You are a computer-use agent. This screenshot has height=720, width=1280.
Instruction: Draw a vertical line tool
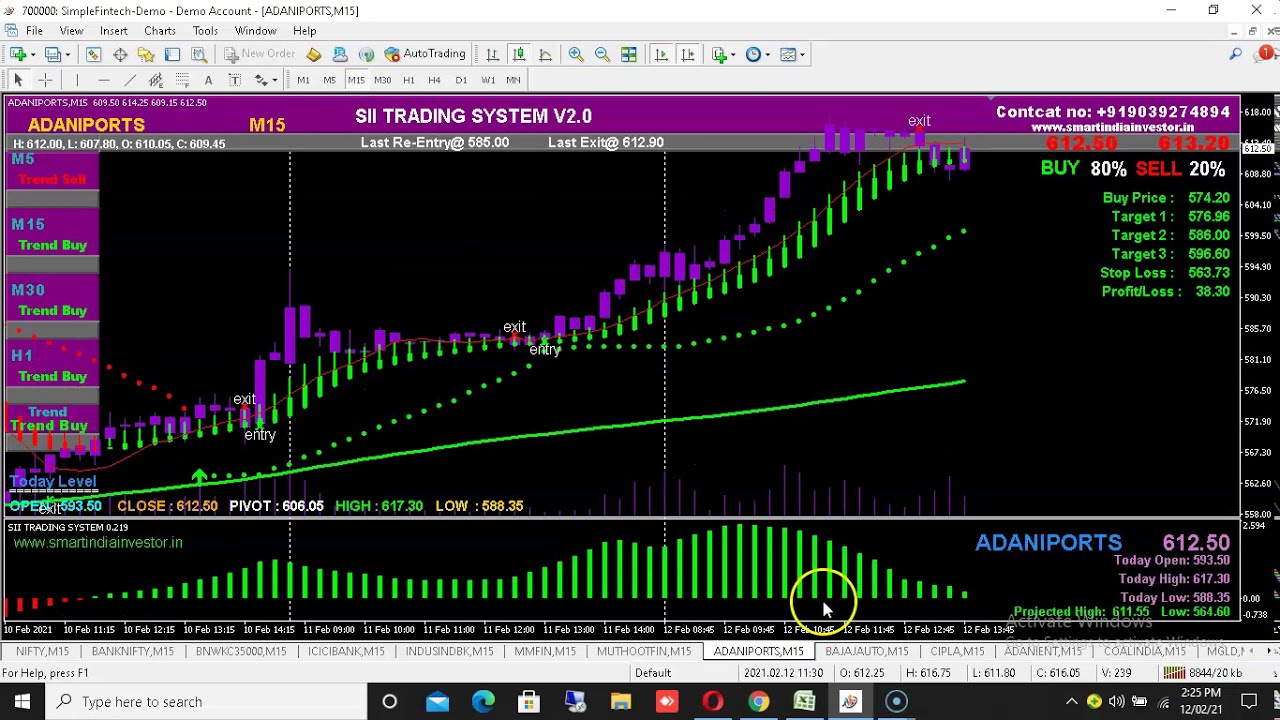click(x=76, y=80)
